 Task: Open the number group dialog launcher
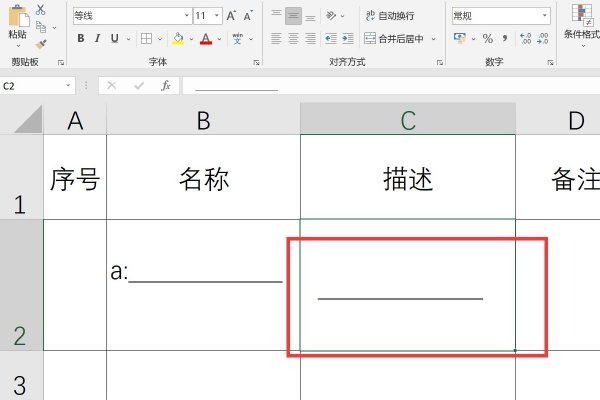tap(550, 62)
